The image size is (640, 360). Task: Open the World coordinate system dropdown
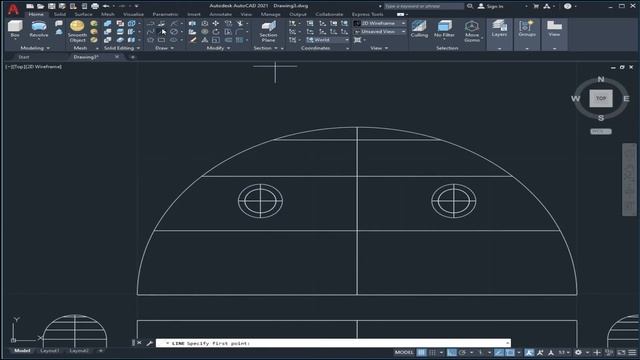pos(328,40)
